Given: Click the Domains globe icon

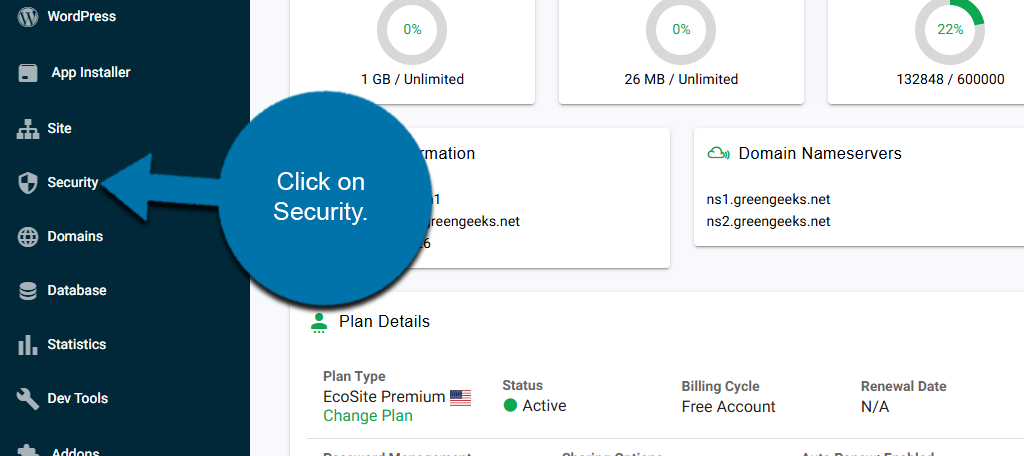Looking at the screenshot, I should click(x=28, y=237).
